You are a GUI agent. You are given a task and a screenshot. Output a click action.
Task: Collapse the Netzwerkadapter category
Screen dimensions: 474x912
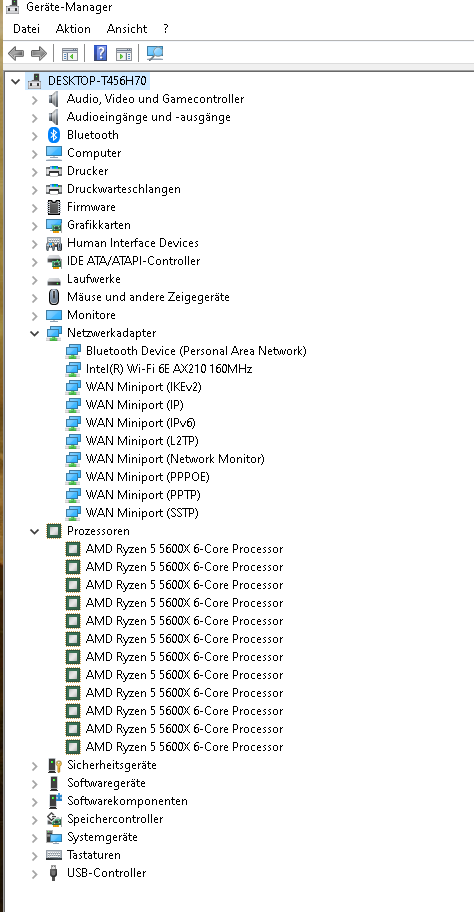coord(35,333)
